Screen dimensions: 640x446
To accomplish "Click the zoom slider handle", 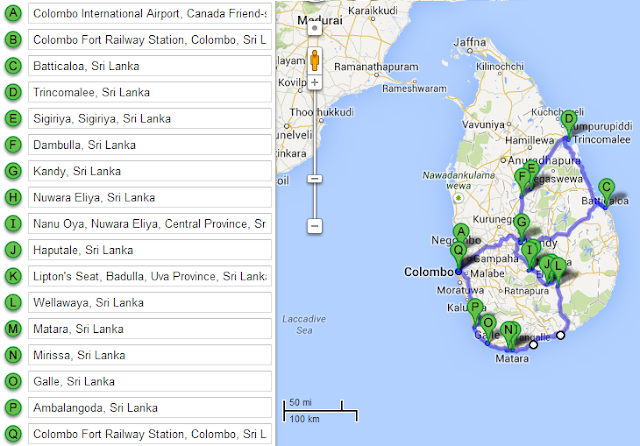I will [x=315, y=179].
